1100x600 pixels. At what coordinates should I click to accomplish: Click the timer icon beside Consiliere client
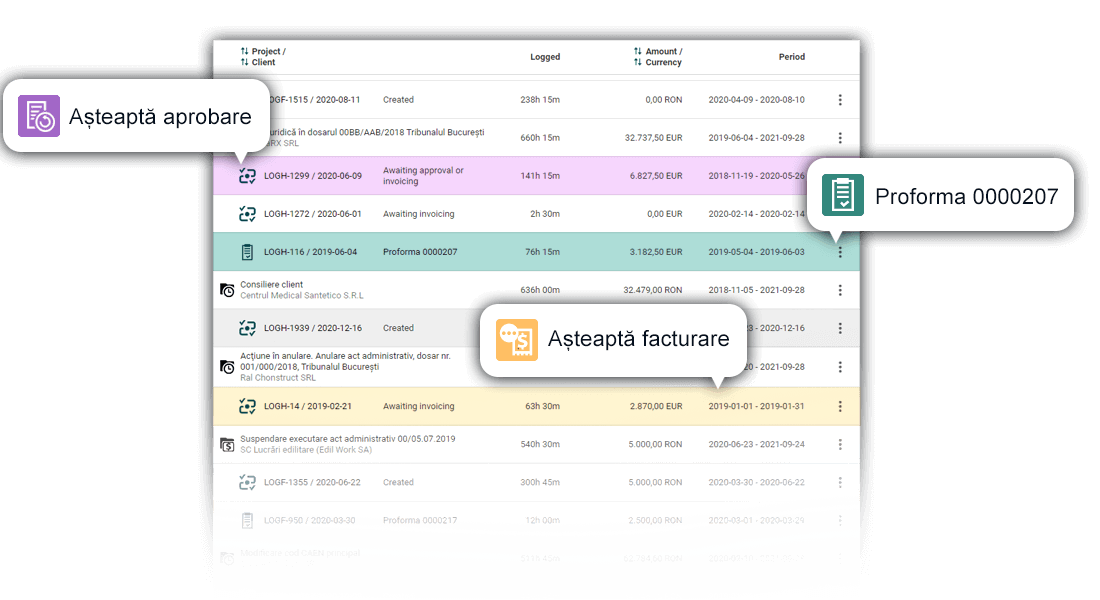click(x=227, y=290)
